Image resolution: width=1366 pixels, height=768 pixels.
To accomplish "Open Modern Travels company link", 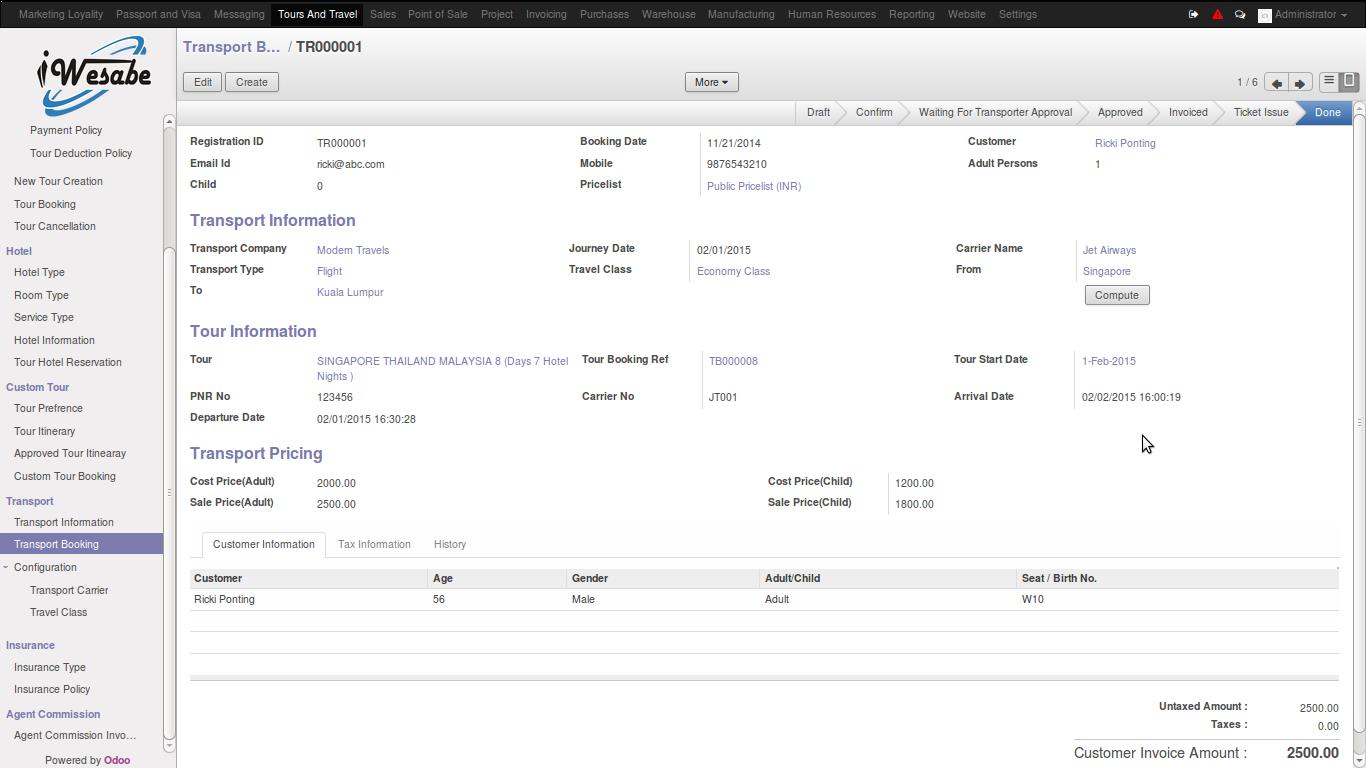I will [353, 250].
